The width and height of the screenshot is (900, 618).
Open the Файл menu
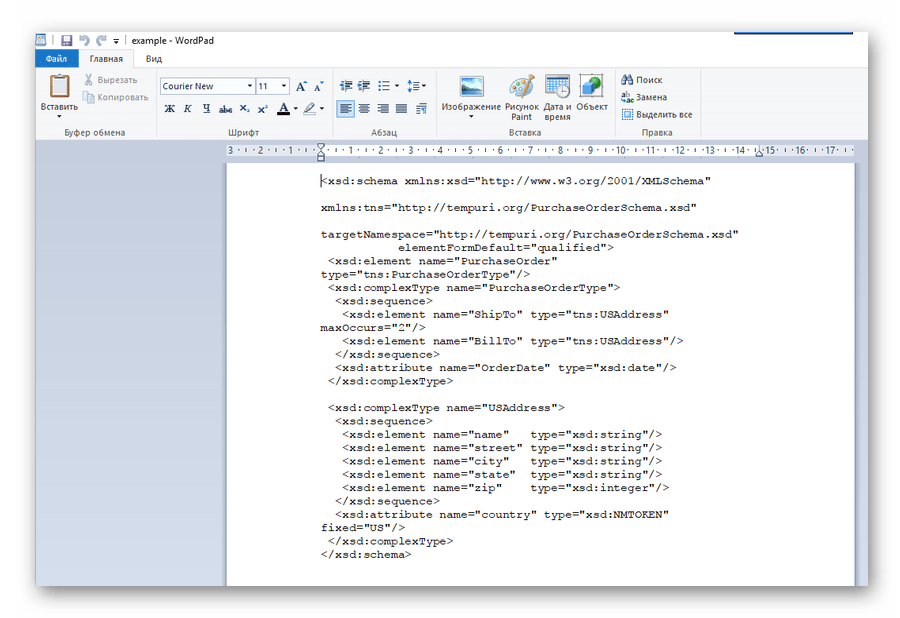[x=56, y=59]
